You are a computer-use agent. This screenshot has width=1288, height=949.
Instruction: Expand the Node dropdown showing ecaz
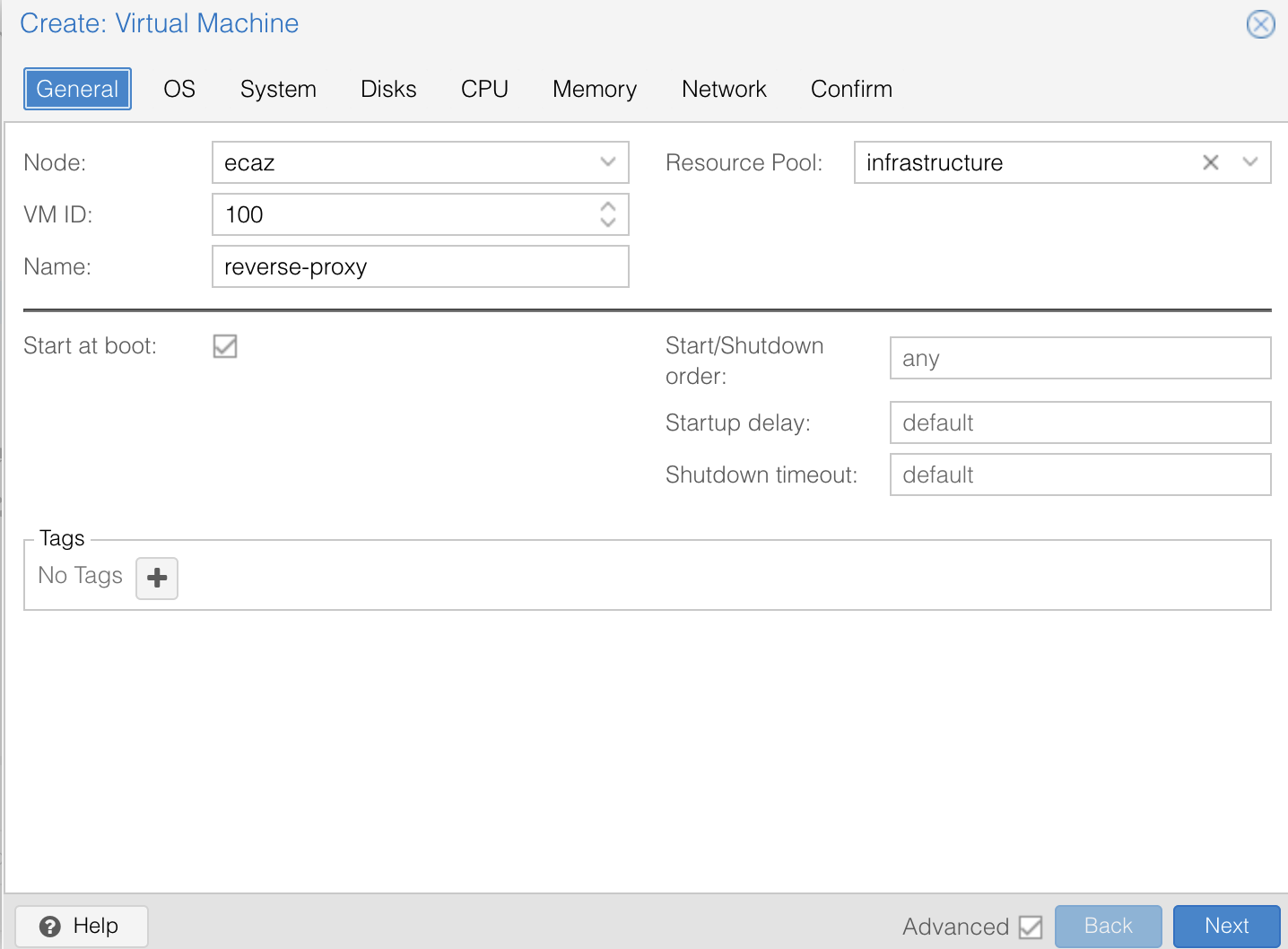[x=607, y=162]
